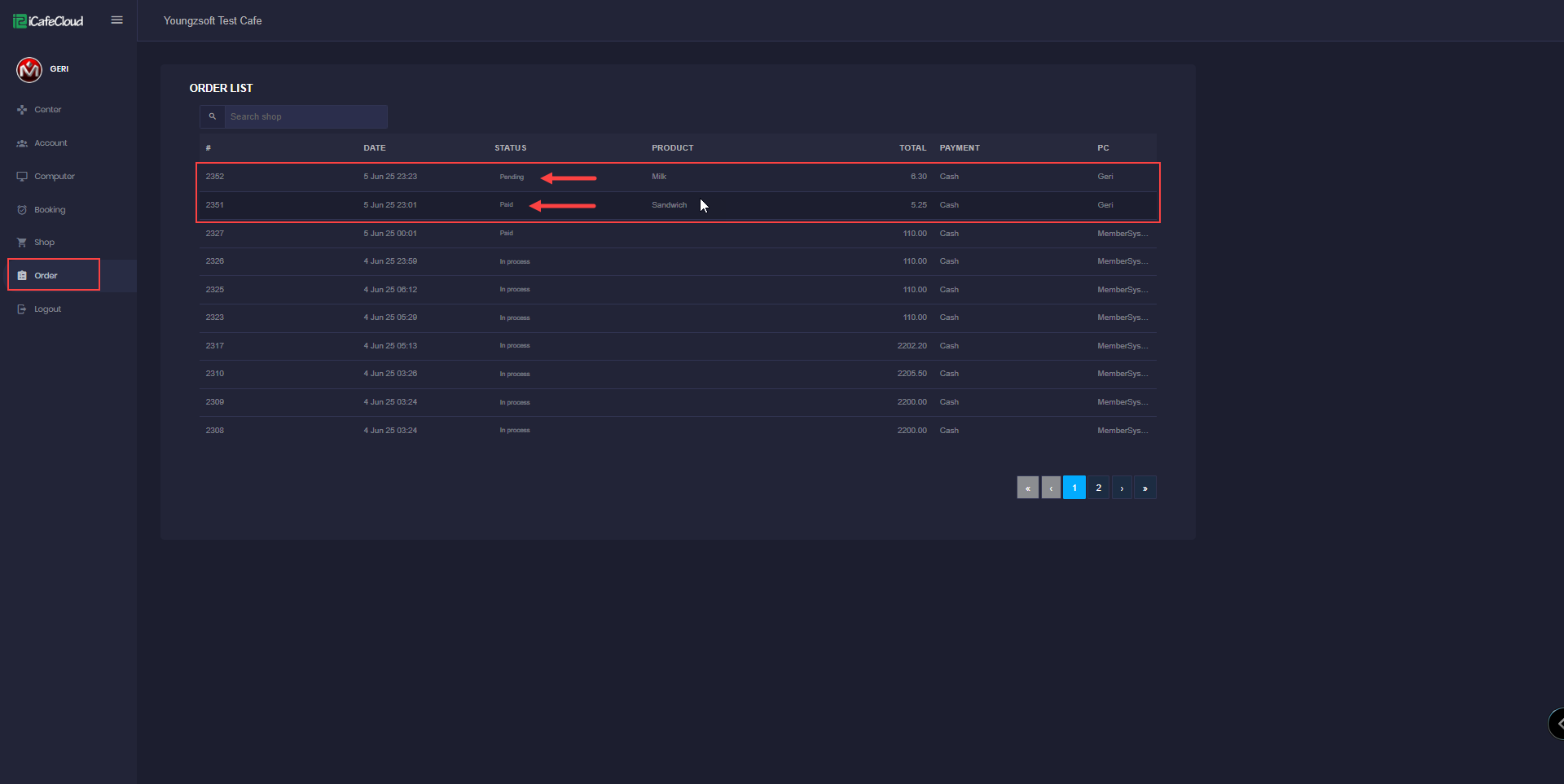Open the Center page from sidebar
Screen dimensions: 1564x784
tap(47, 110)
